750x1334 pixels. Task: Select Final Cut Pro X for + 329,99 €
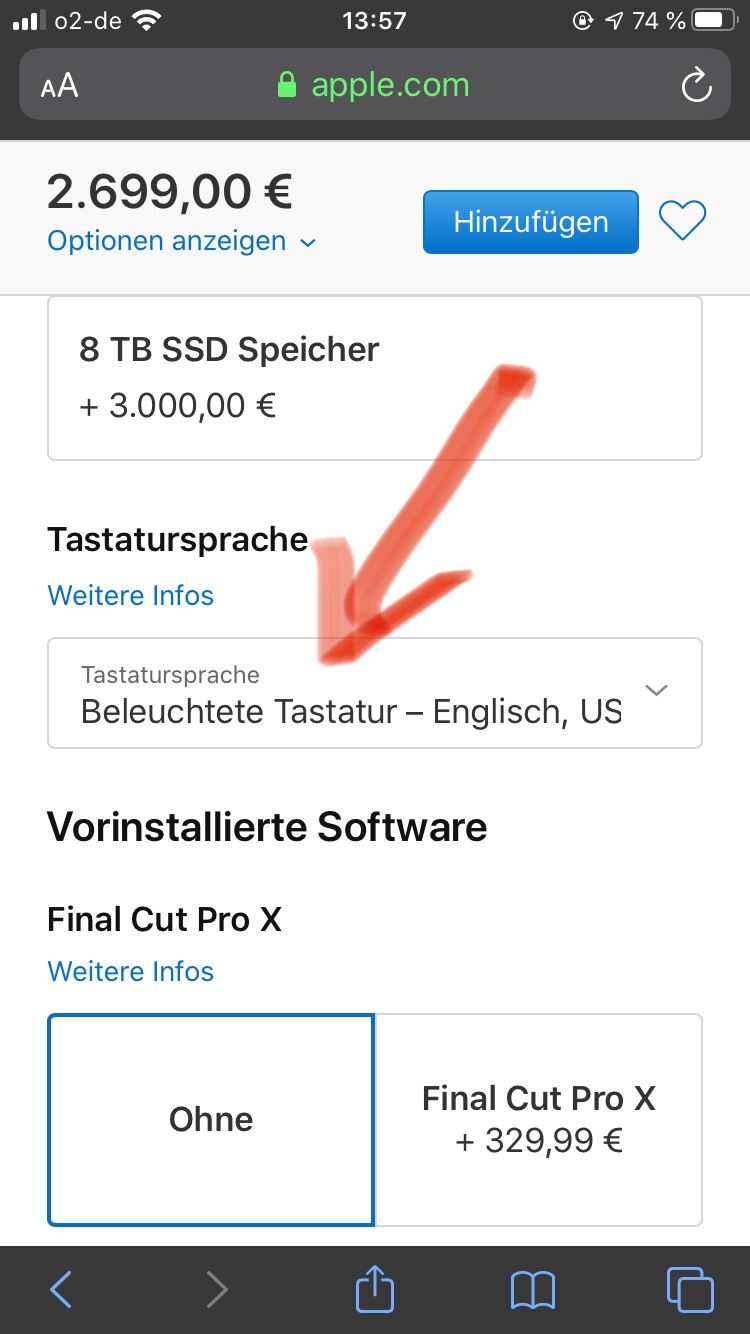[538, 1119]
